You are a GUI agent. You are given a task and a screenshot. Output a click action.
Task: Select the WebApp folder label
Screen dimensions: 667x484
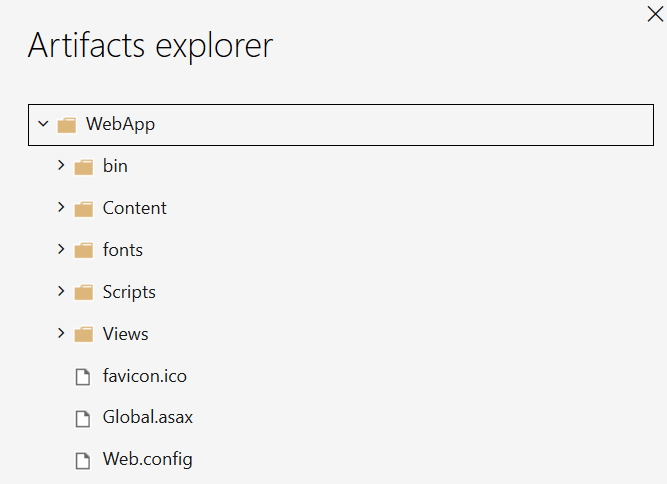[x=120, y=125]
